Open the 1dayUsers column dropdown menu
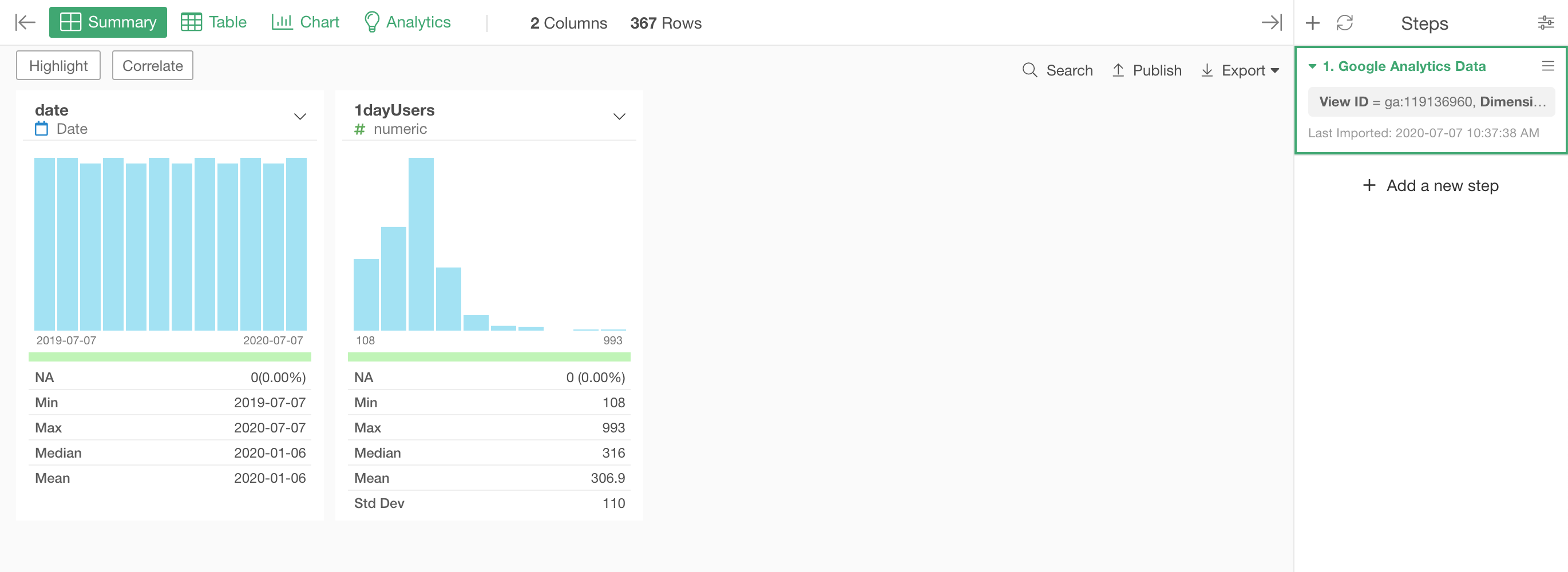 619,116
